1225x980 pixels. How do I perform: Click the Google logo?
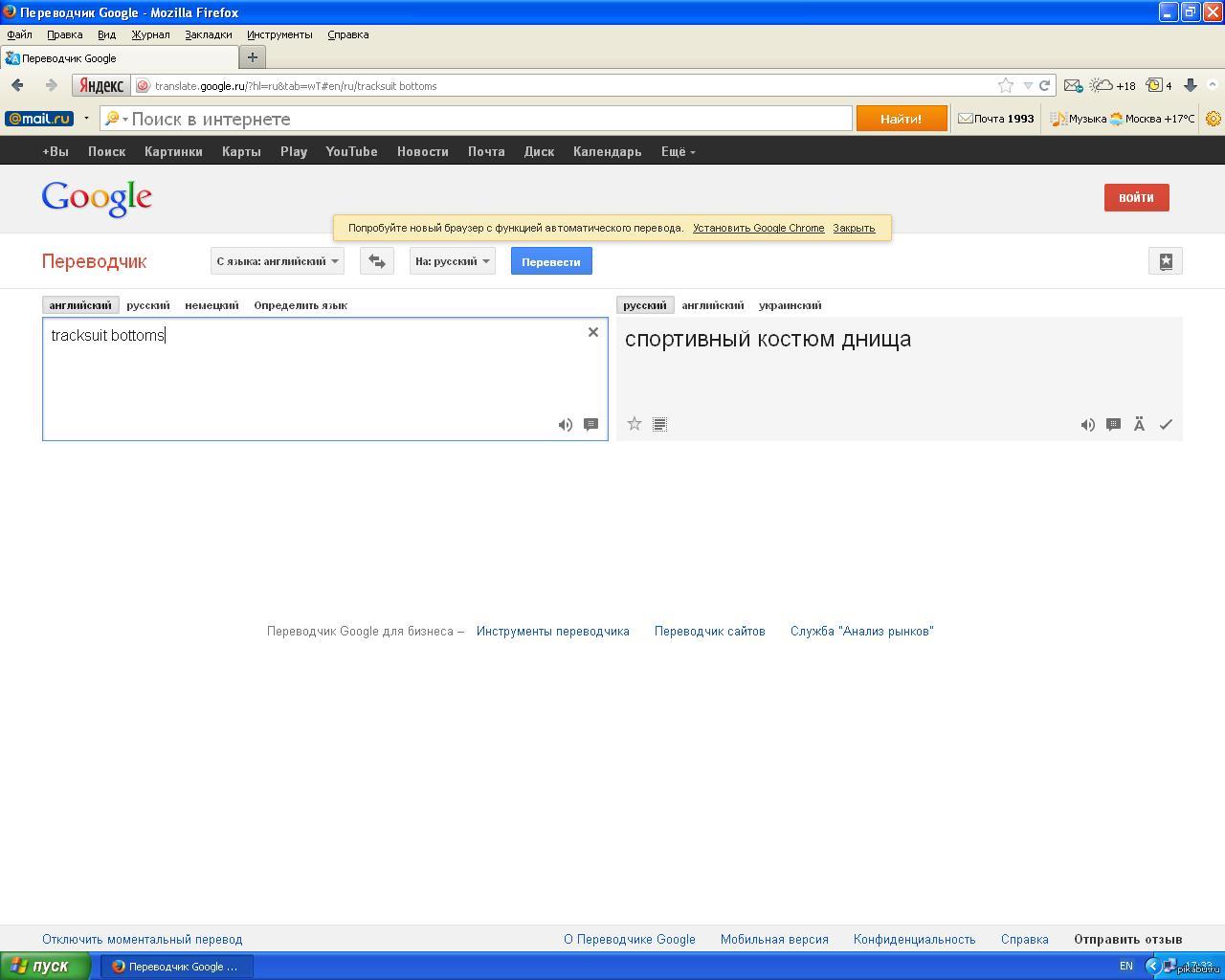[x=97, y=198]
